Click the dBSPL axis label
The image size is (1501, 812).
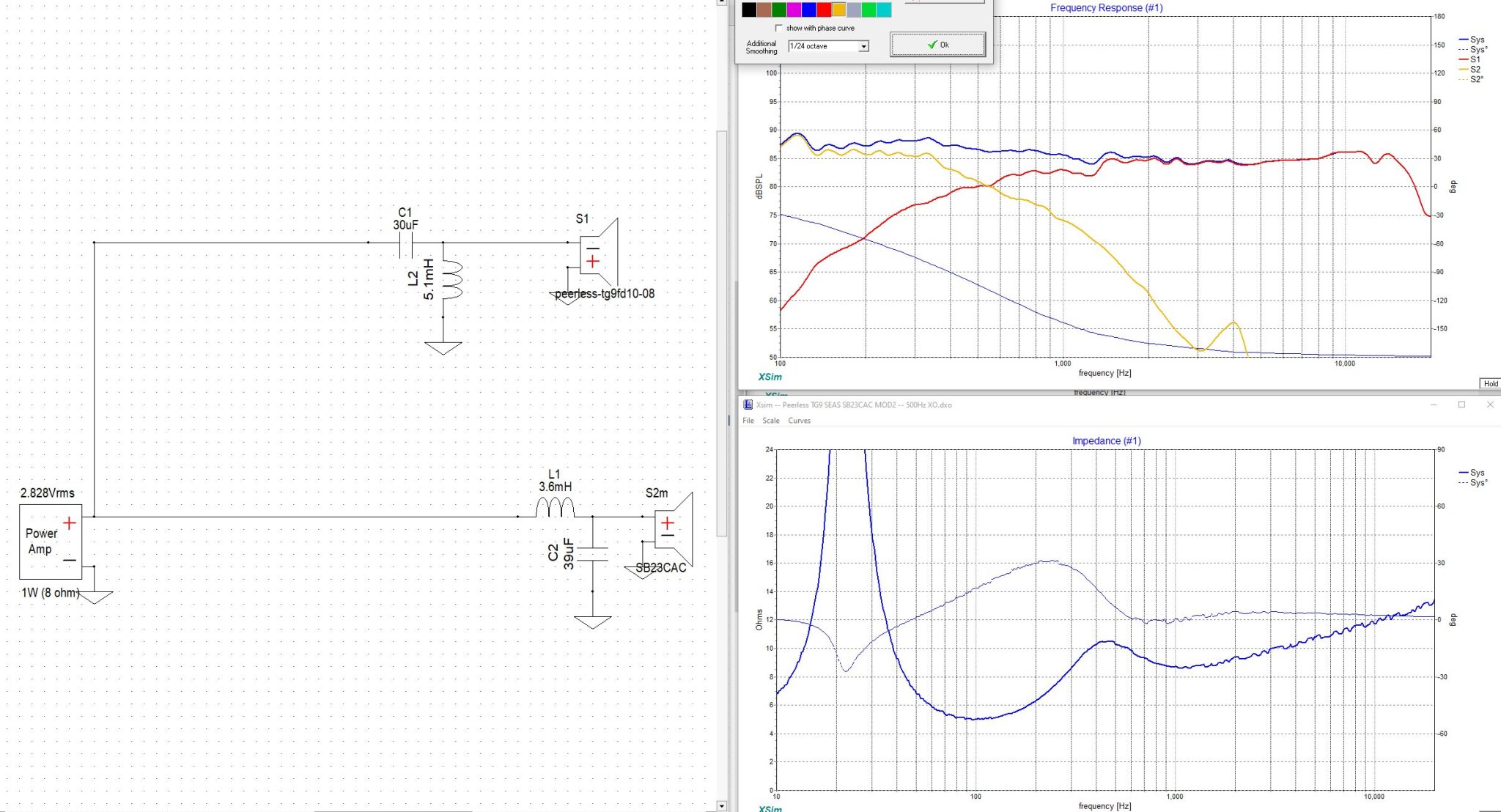[x=759, y=186]
